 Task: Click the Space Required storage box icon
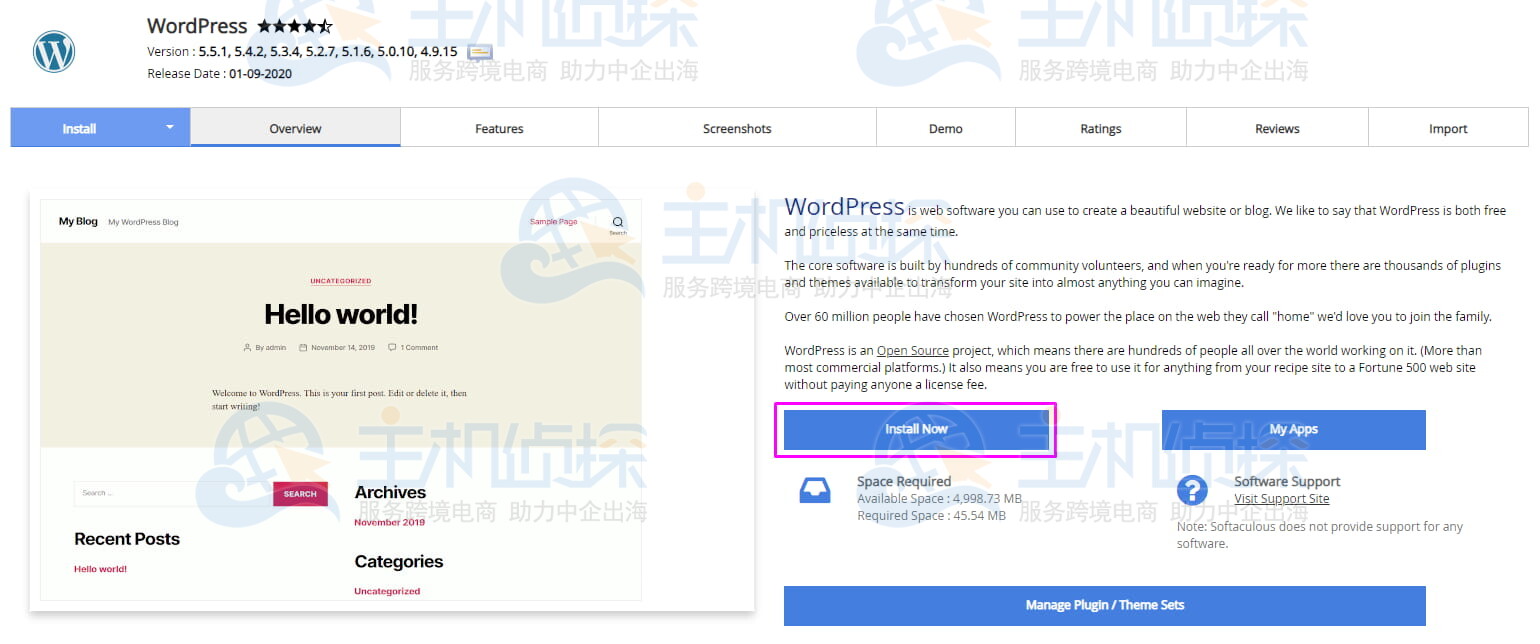pyautogui.click(x=815, y=490)
